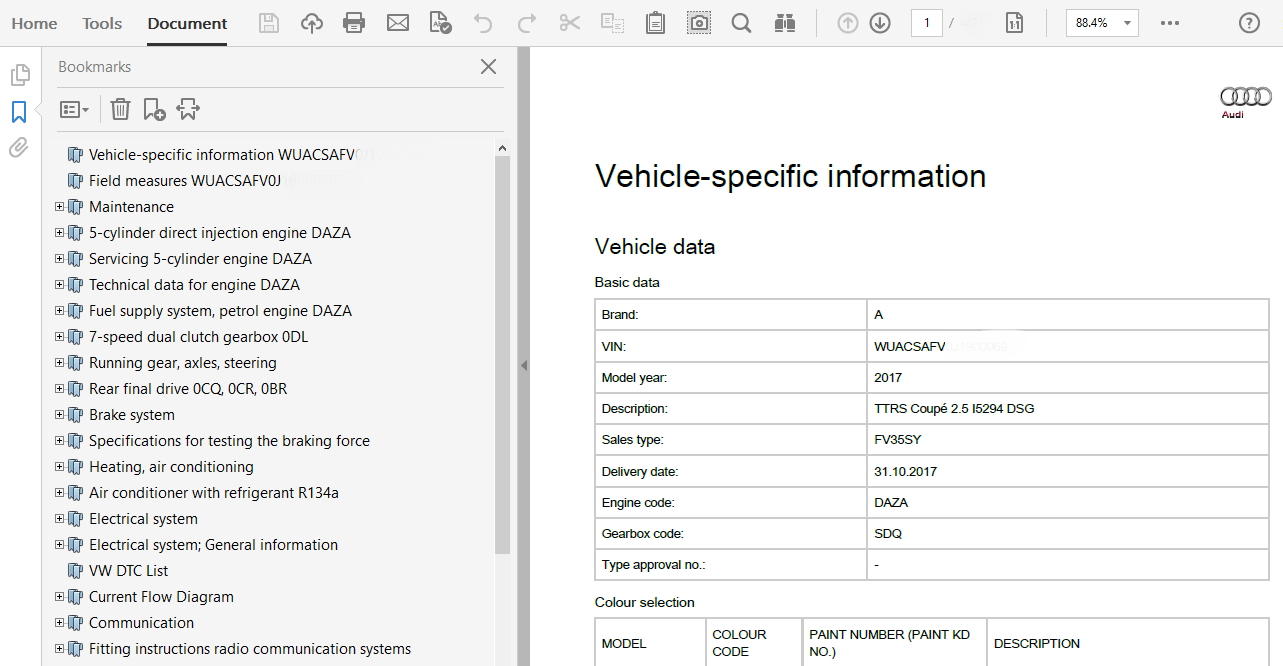The width and height of the screenshot is (1283, 666).
Task: Expand the Brake system bookmark node
Action: pos(59,415)
